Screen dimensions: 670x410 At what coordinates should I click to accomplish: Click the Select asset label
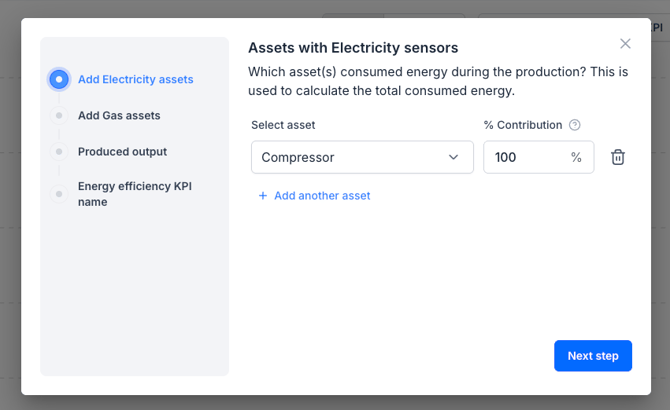[283, 125]
